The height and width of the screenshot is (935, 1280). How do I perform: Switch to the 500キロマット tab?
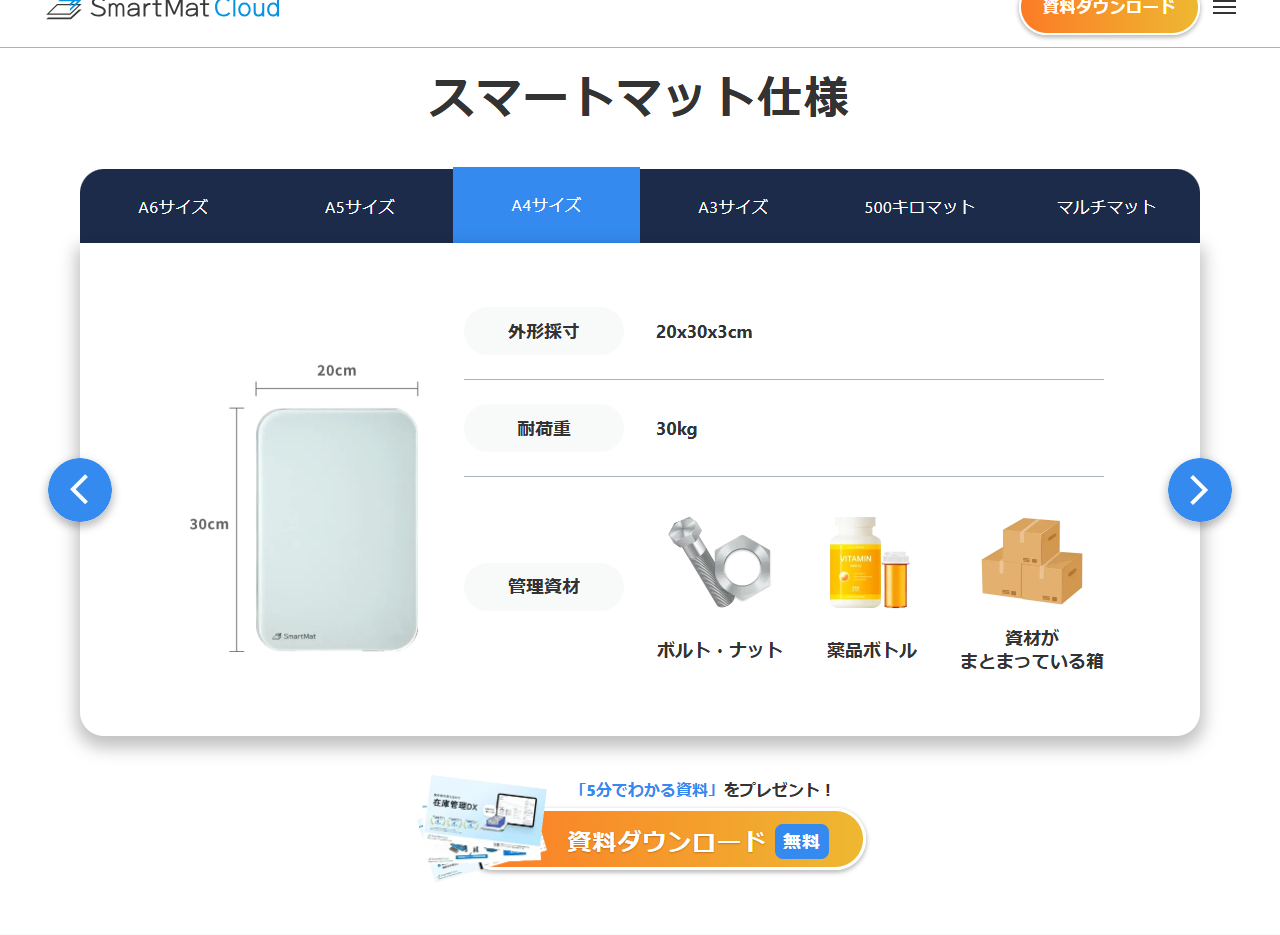point(920,207)
